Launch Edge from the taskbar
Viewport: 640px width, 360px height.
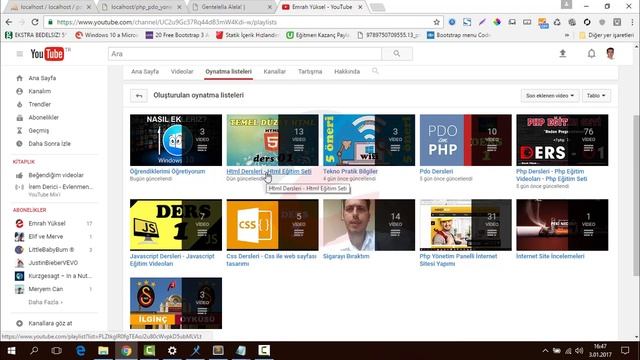point(80,351)
